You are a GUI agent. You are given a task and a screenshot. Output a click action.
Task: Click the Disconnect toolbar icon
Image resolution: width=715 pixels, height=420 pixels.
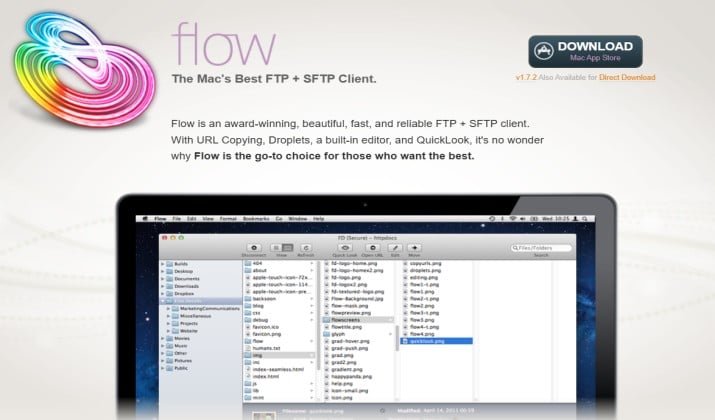coord(254,248)
